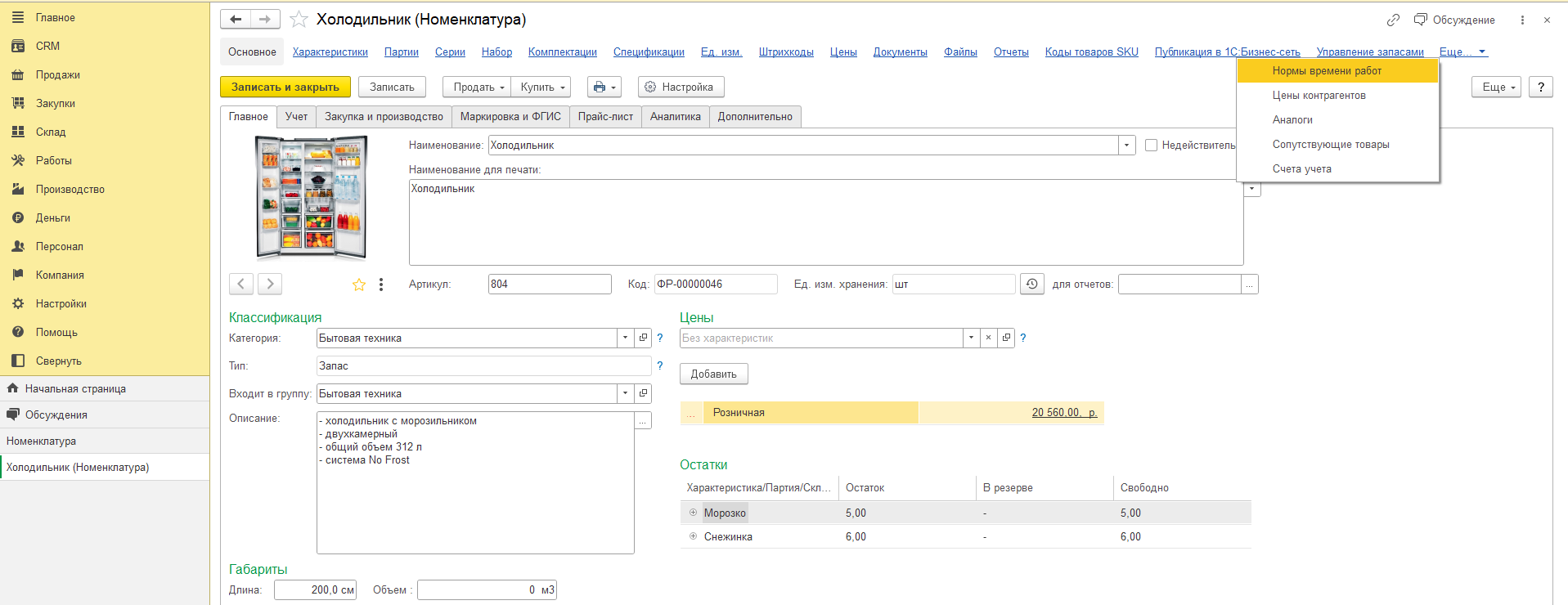
Task: Click the help question mark button
Action: 1541,87
